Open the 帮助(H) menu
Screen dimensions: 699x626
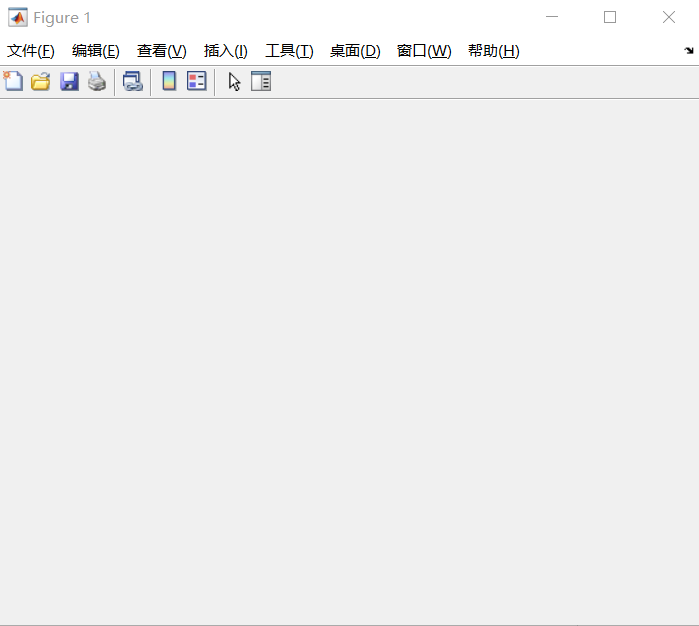pyautogui.click(x=493, y=51)
